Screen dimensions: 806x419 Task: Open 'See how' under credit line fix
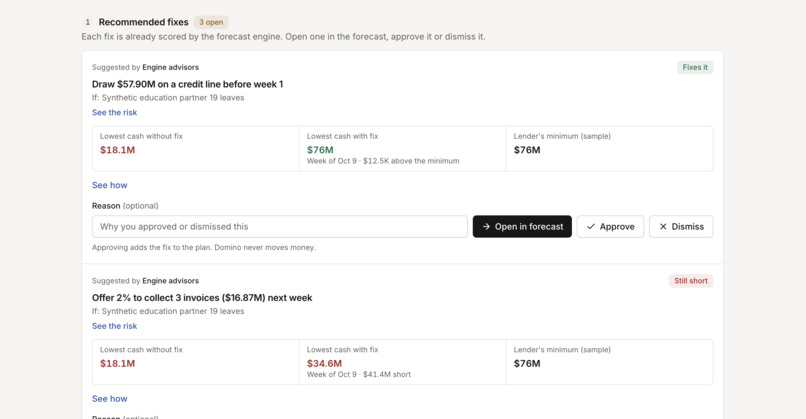[x=109, y=185]
